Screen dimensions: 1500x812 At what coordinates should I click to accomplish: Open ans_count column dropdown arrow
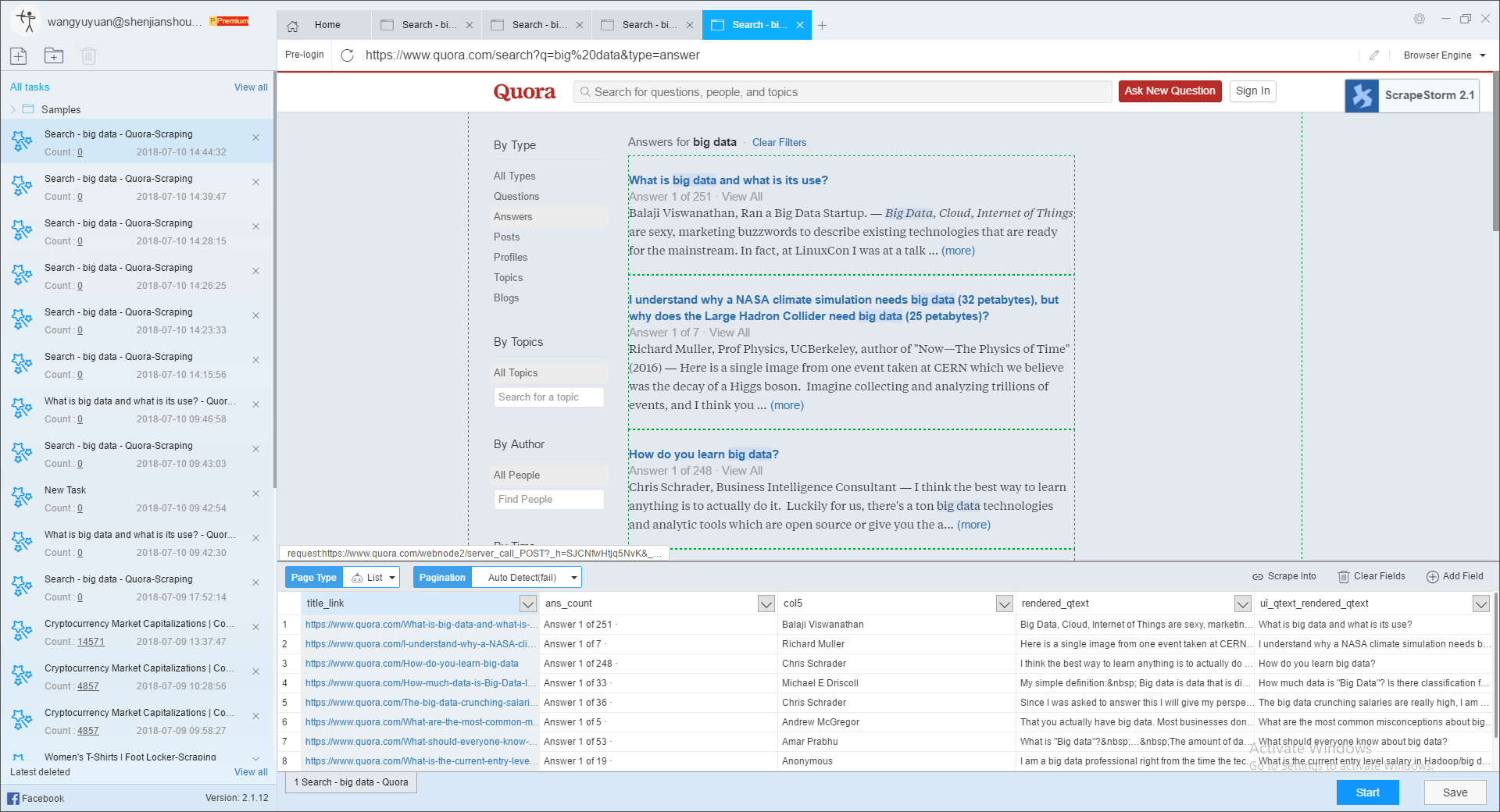pyautogui.click(x=766, y=604)
